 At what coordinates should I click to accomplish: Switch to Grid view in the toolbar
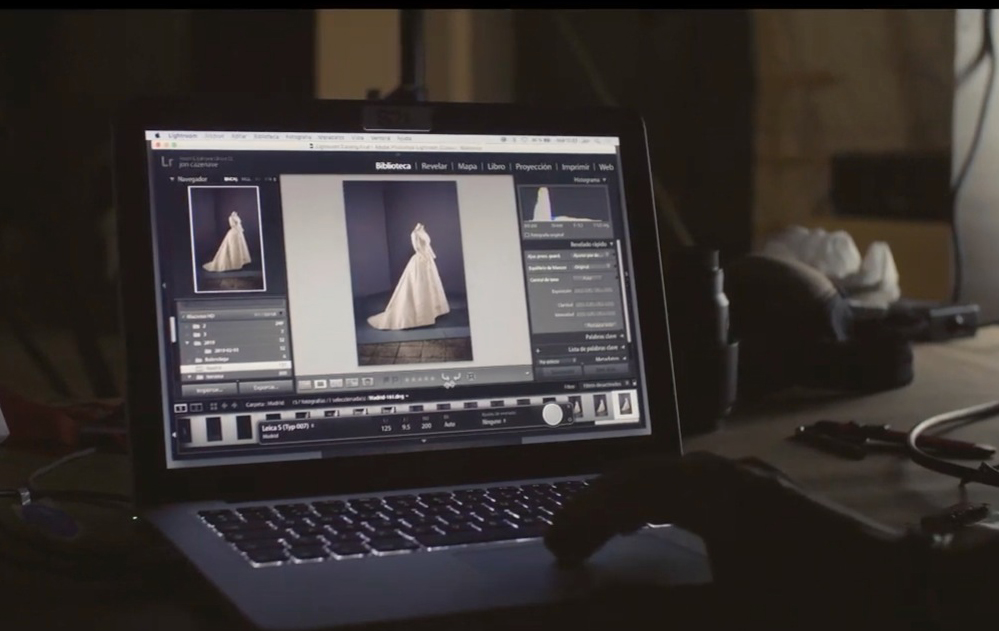pyautogui.click(x=305, y=382)
